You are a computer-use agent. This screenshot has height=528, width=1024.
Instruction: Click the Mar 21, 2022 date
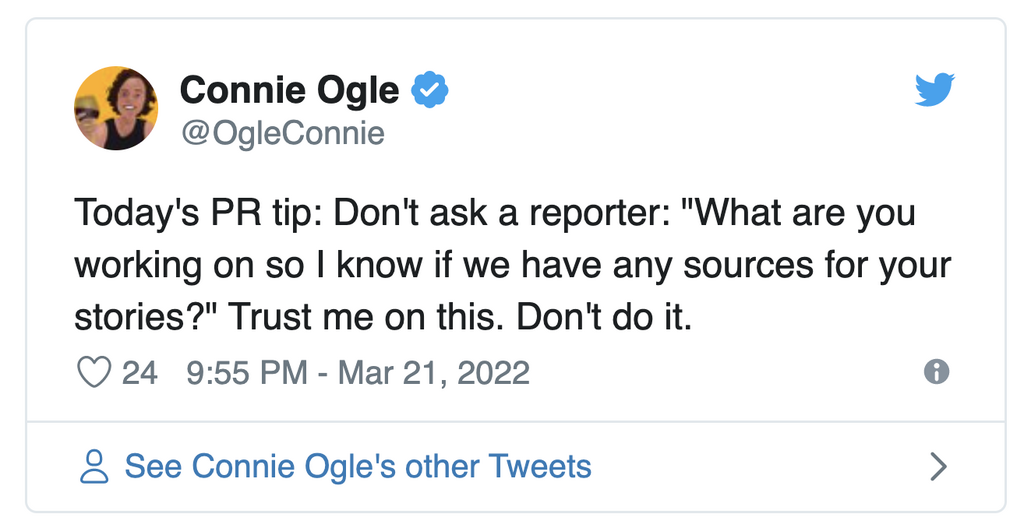pos(434,373)
